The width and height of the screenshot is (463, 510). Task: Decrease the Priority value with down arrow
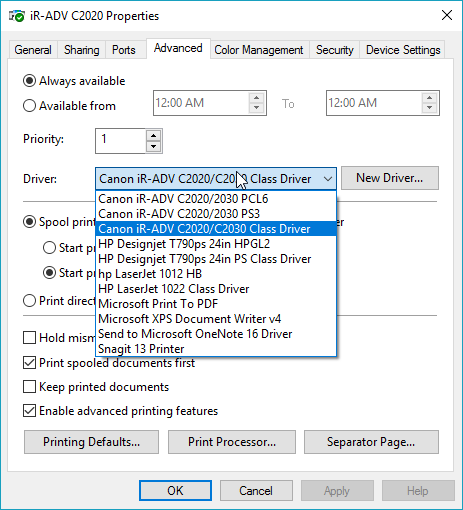[x=153, y=146]
